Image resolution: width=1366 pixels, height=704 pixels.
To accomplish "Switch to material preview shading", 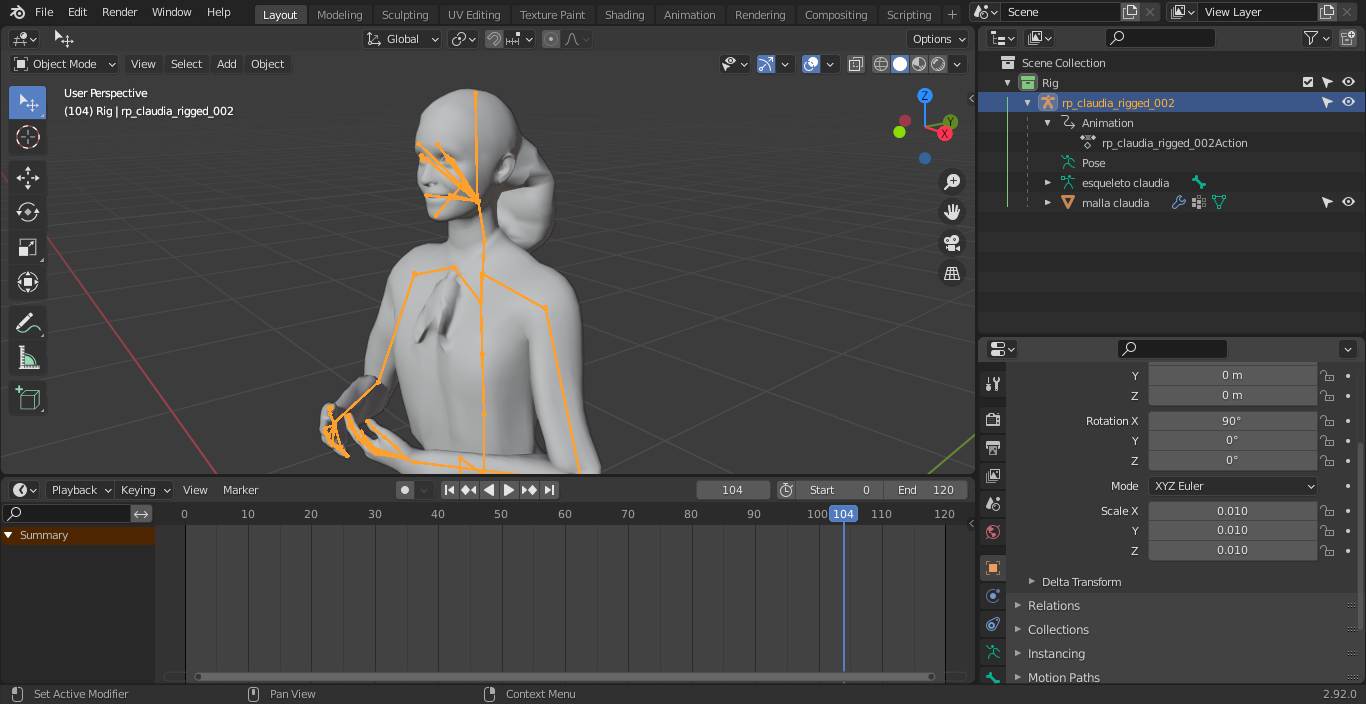I will (x=919, y=64).
